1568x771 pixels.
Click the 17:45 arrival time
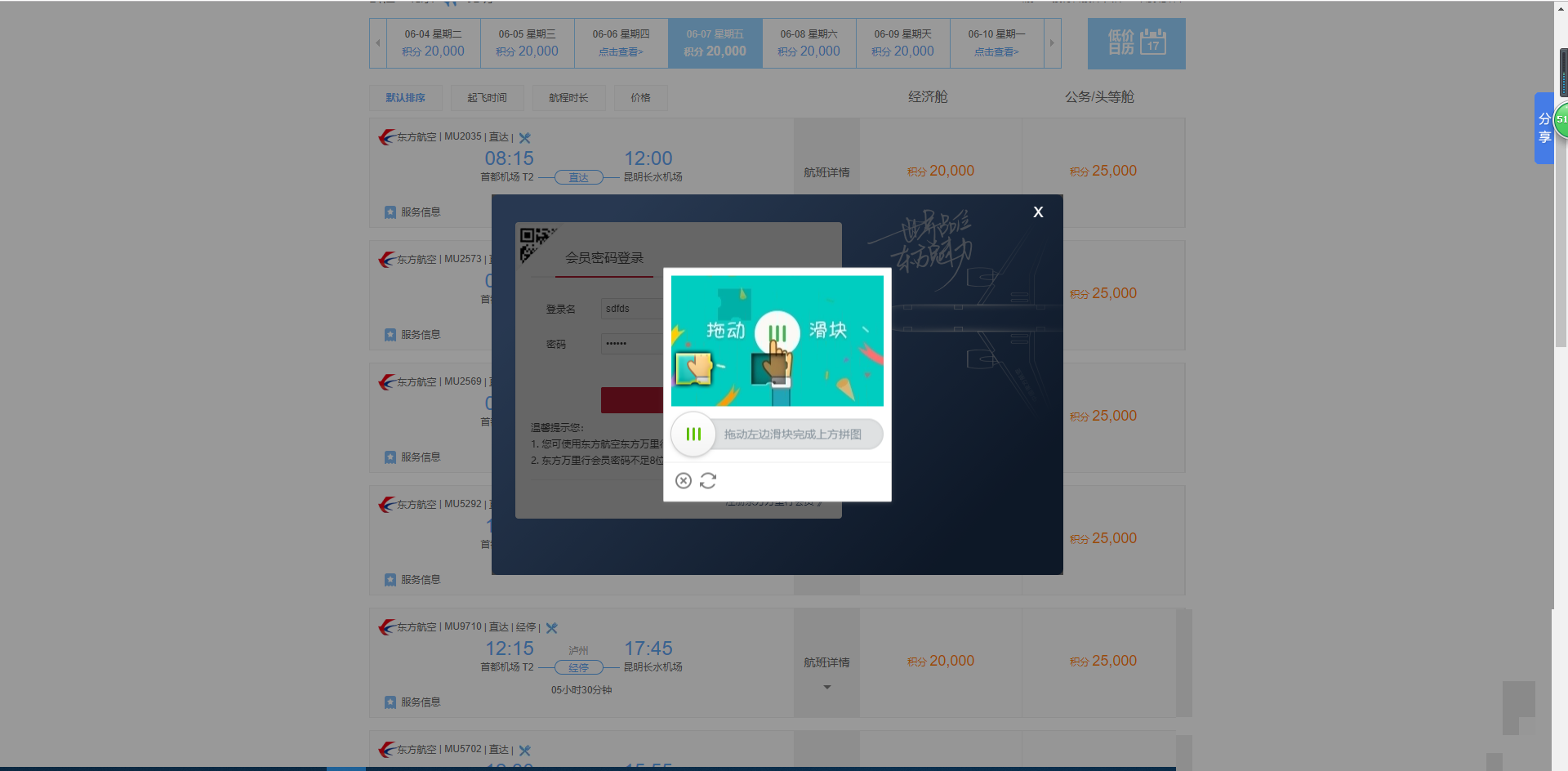[648, 648]
